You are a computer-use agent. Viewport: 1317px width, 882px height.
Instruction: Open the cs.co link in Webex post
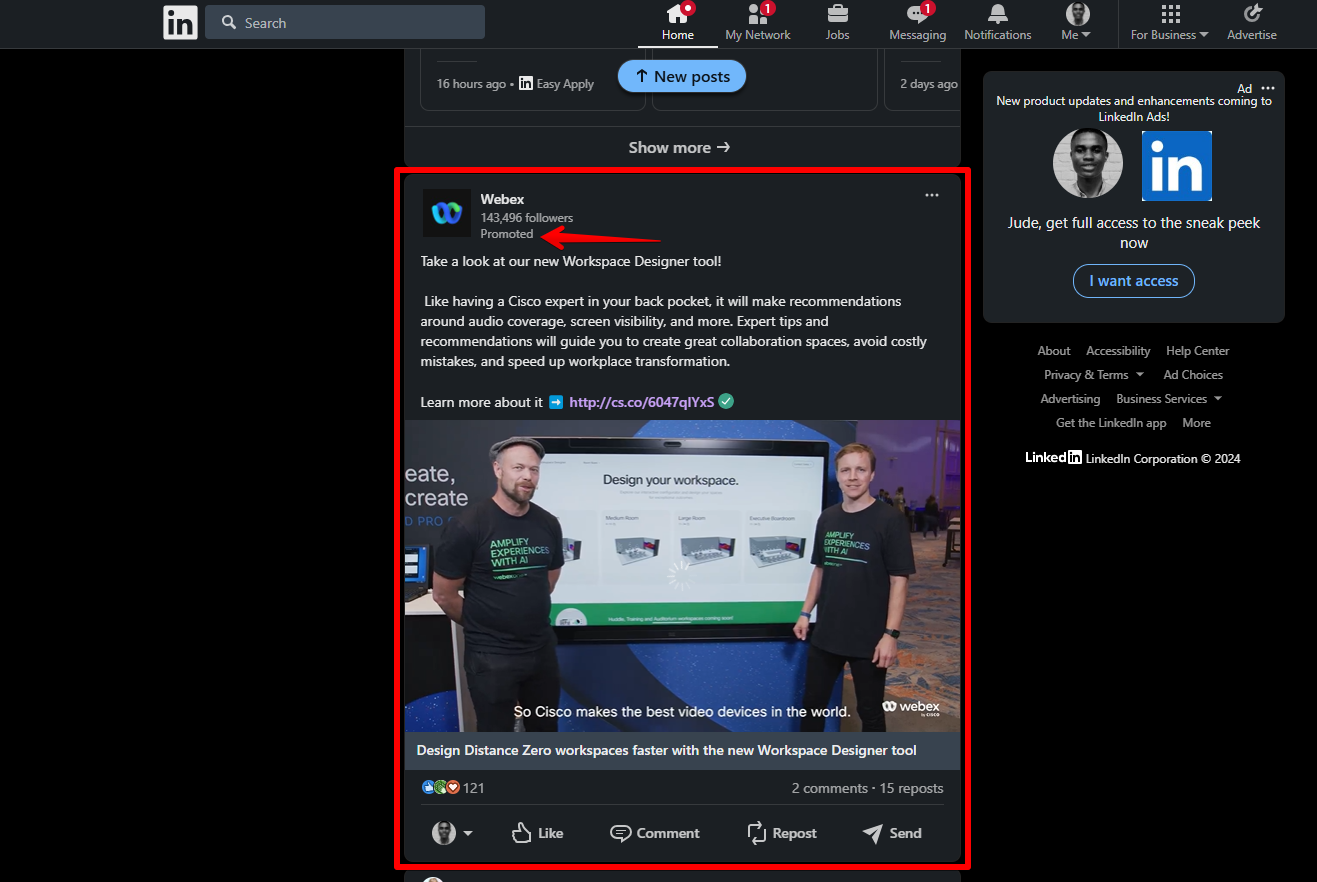click(x=641, y=401)
